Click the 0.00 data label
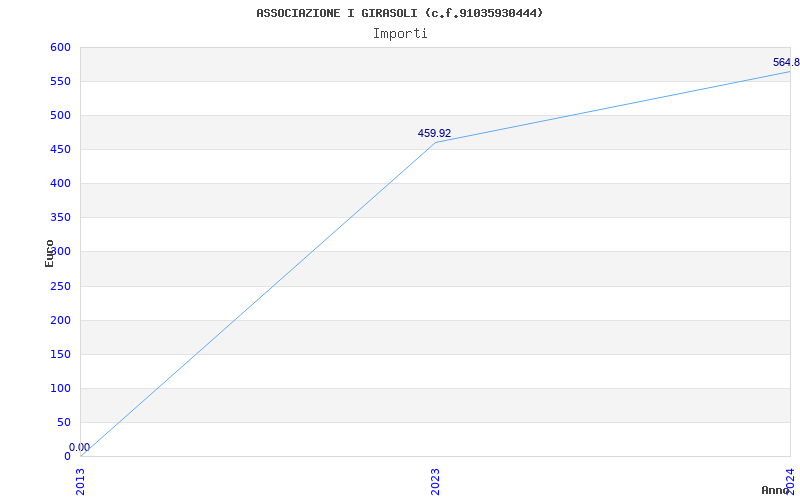The width and height of the screenshot is (800, 500). 79,447
